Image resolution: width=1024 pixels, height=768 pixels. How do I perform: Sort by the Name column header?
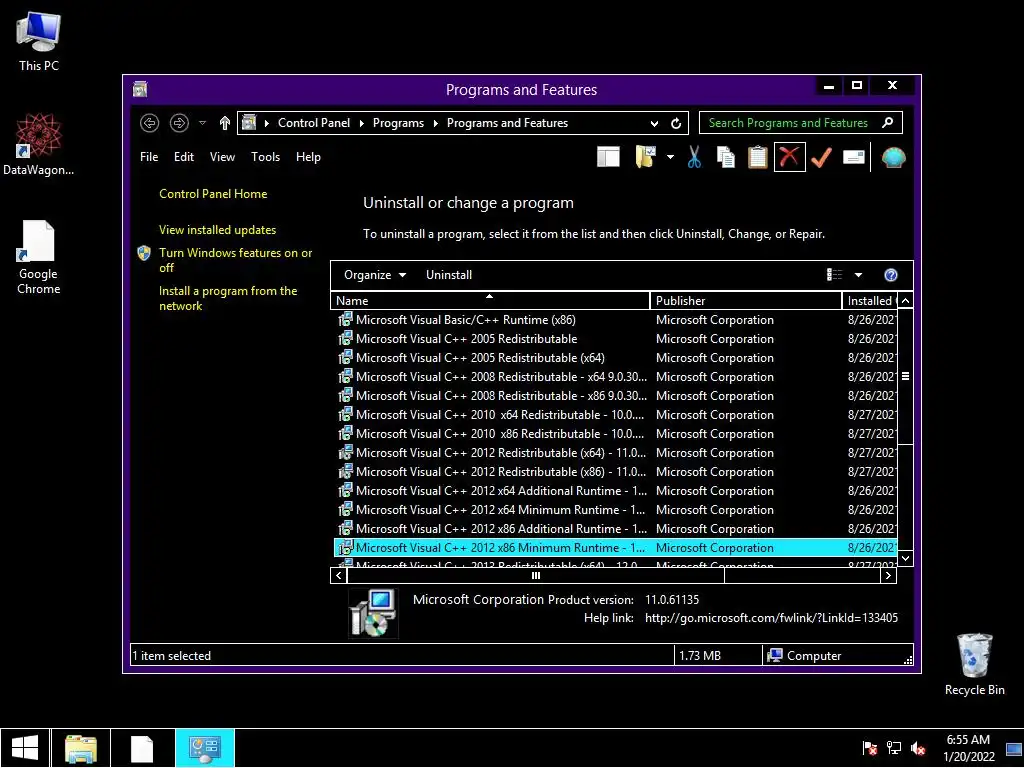tap(490, 300)
